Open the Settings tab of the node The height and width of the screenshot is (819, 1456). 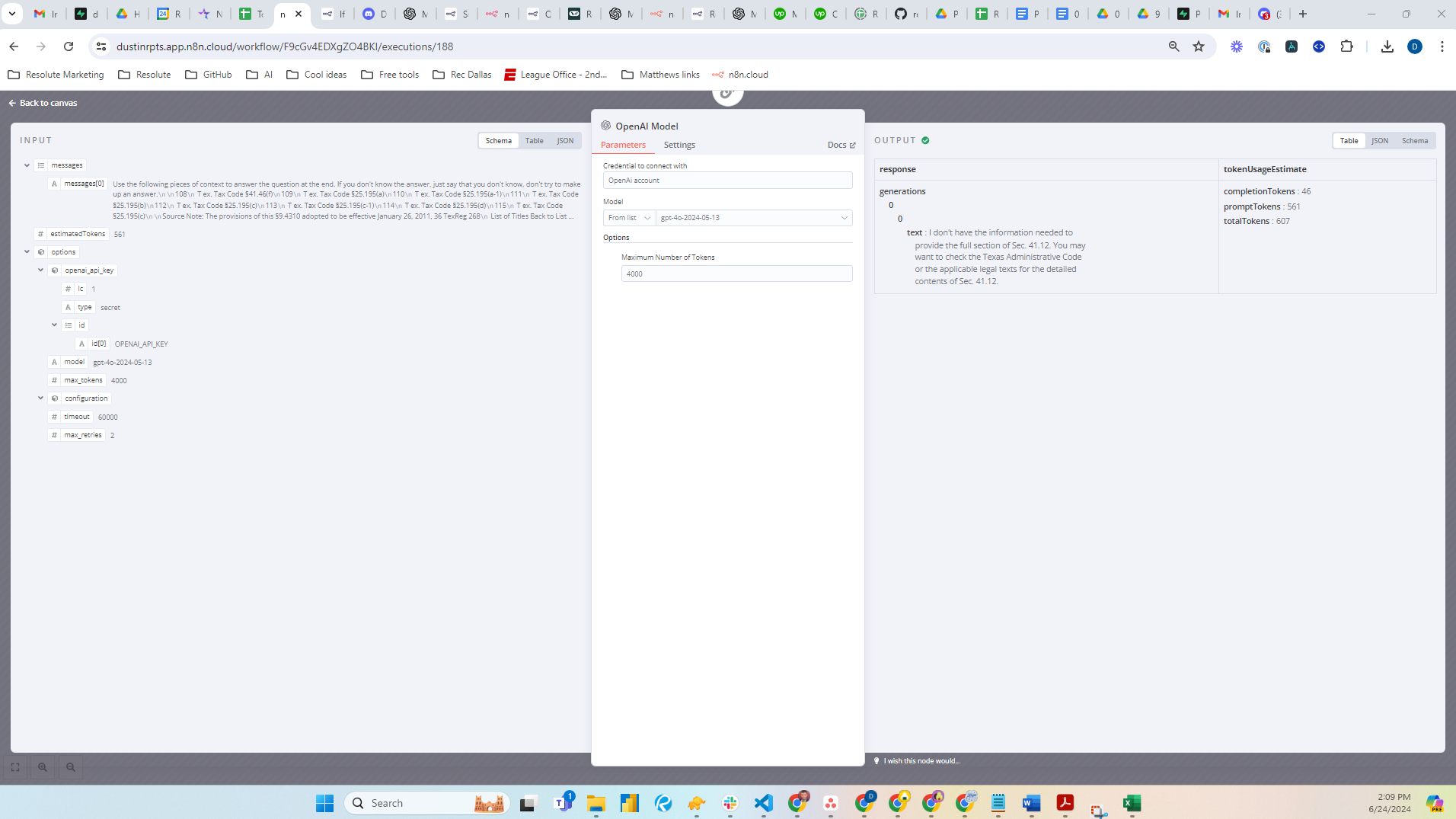pos(679,145)
